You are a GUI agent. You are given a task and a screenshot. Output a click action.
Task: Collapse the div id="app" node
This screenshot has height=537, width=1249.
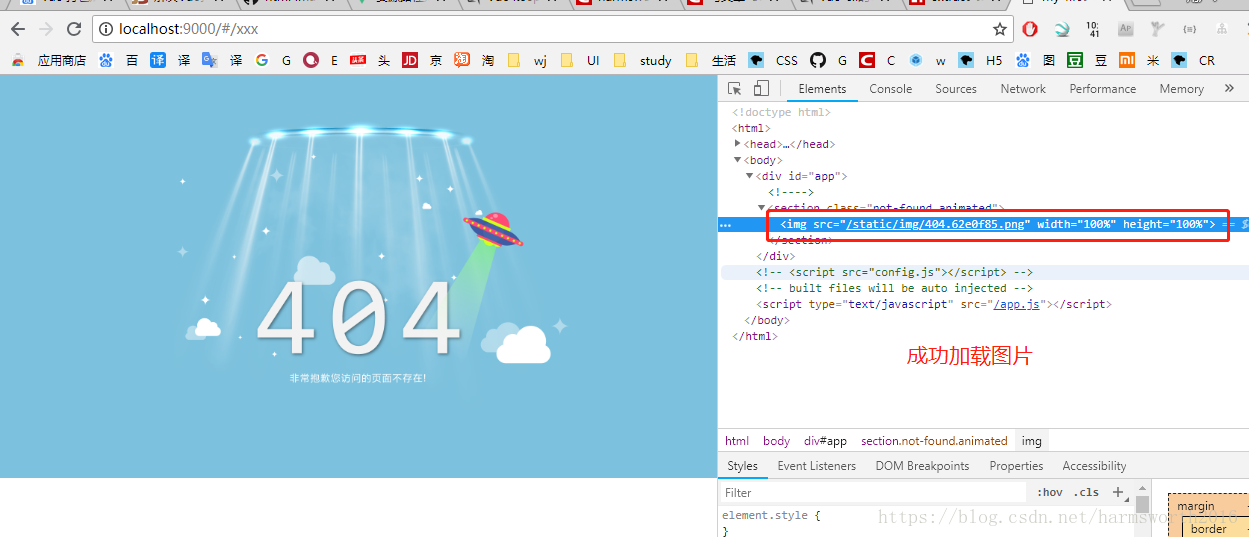[750, 176]
